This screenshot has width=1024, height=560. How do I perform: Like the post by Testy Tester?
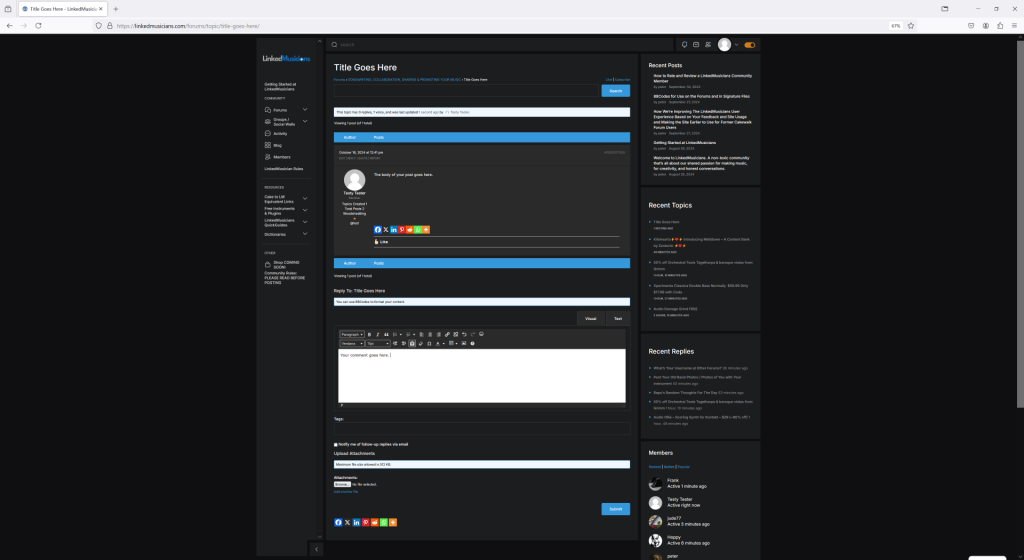381,241
